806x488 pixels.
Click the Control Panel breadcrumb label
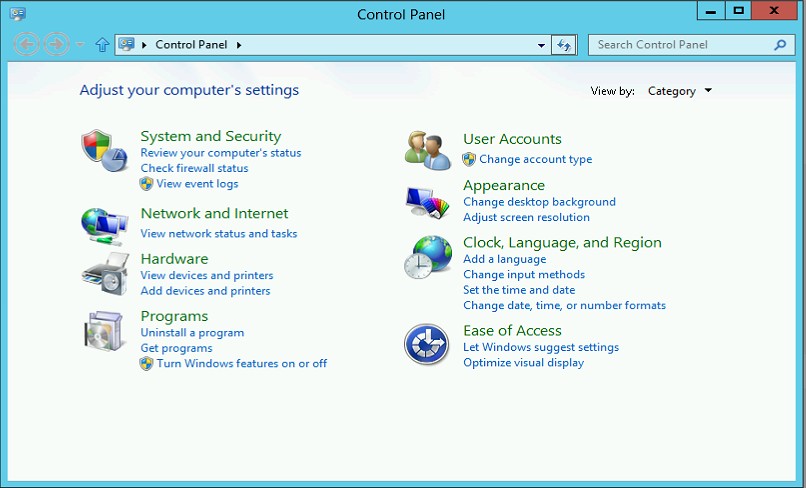191,45
